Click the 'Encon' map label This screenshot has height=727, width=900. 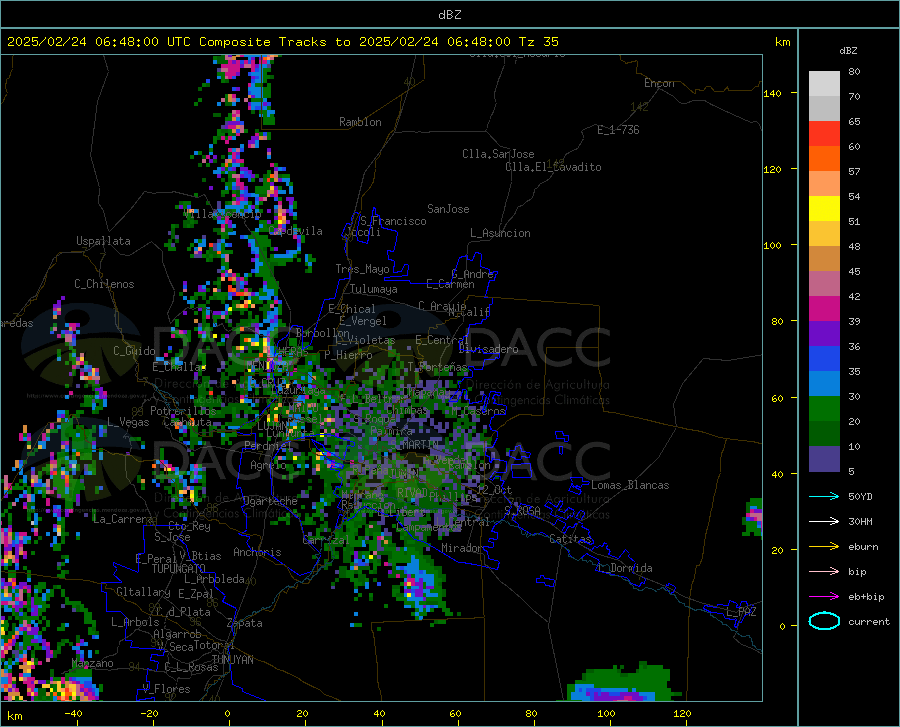pos(659,83)
